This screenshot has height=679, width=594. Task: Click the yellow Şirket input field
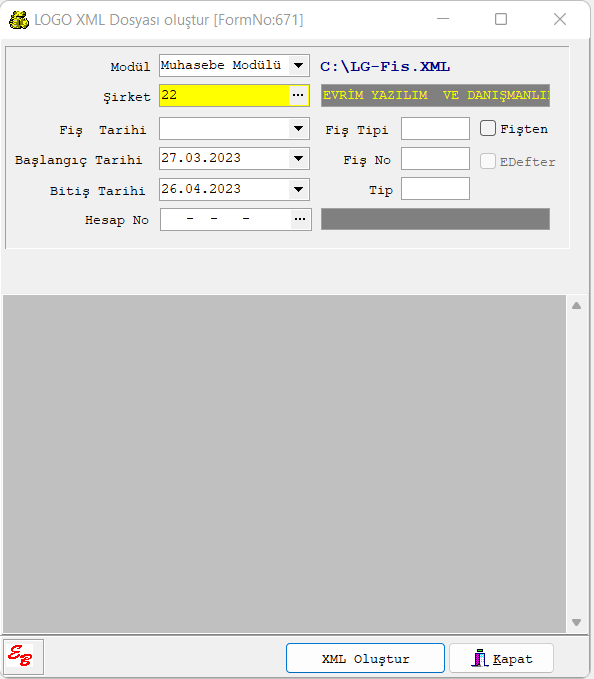[224, 95]
